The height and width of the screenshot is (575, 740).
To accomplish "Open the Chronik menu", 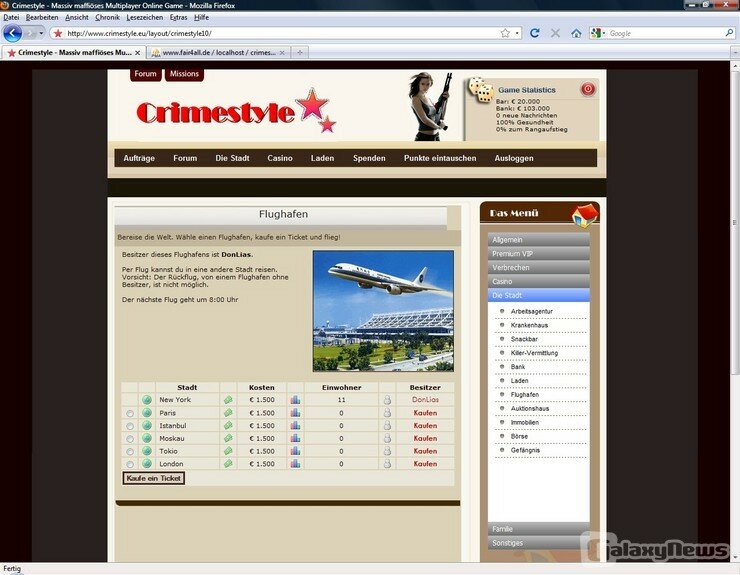I will [107, 17].
